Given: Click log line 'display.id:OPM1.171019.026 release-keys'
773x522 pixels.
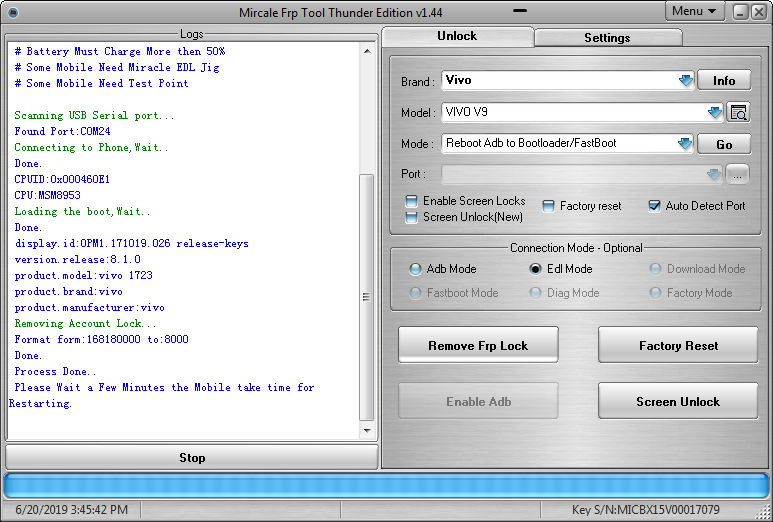Looking at the screenshot, I should (x=132, y=244).
